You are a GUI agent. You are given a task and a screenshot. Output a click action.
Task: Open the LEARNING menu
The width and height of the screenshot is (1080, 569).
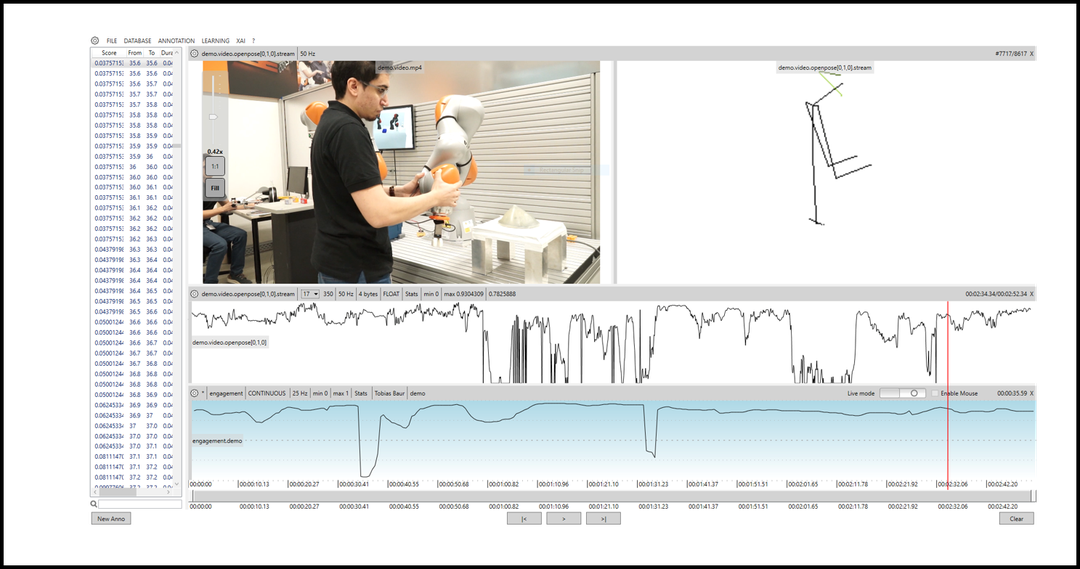pos(216,41)
